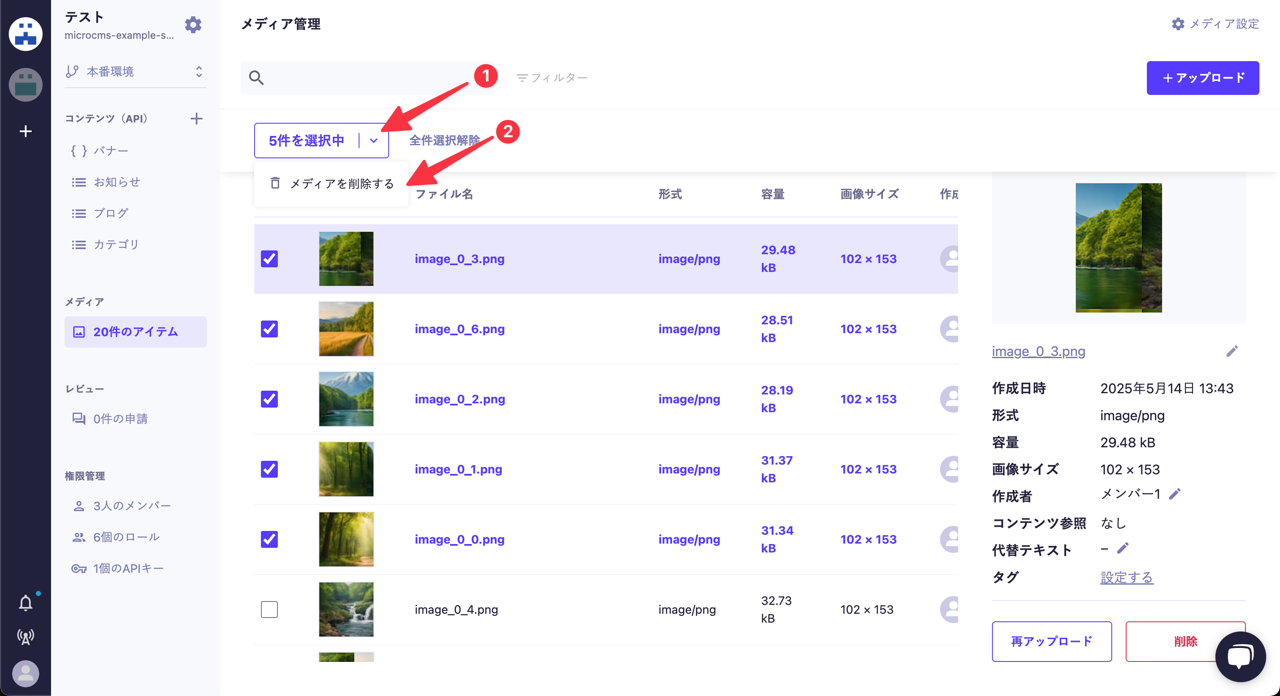Click the image_0_3.png preview thumbnail
Screen dimensions: 1280x696
coord(1118,247)
